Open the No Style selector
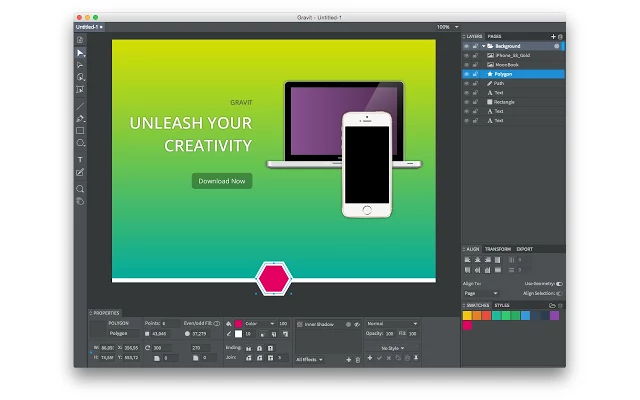This screenshot has height=400, width=640. click(392, 348)
